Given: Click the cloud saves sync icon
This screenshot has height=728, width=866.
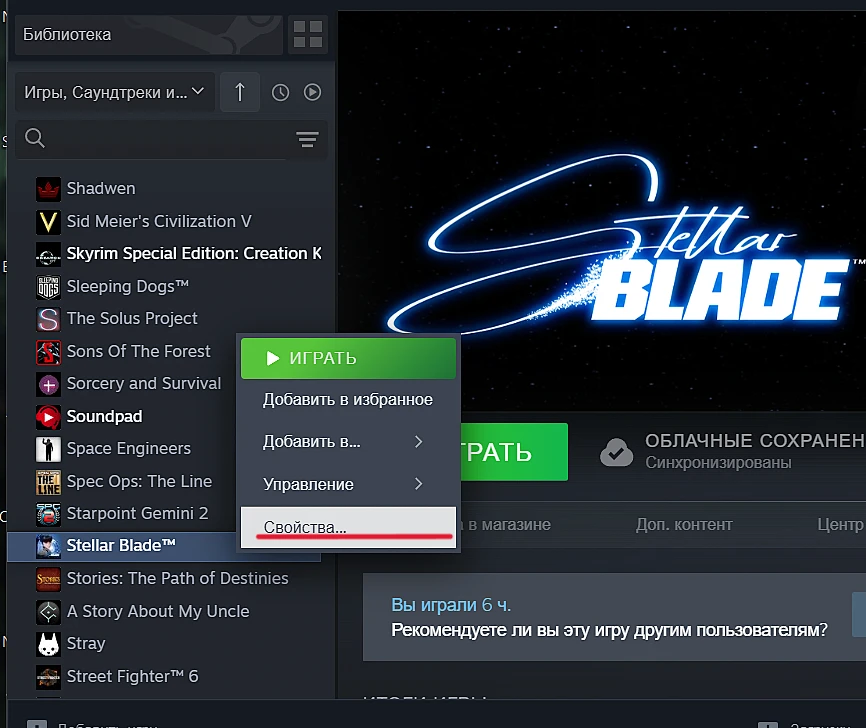Looking at the screenshot, I should (617, 452).
